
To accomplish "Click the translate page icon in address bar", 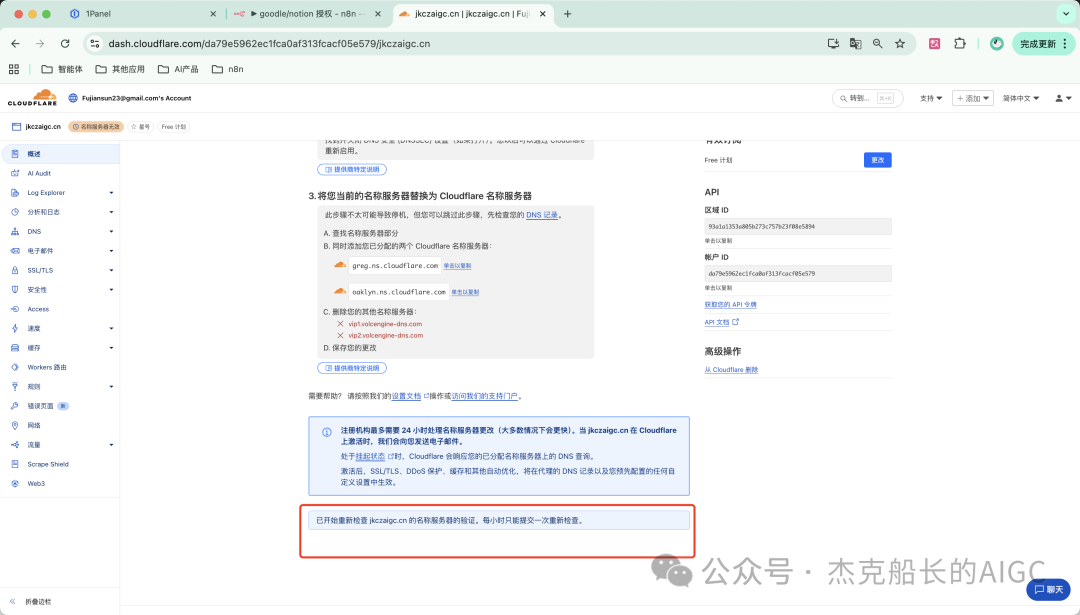I will pyautogui.click(x=855, y=43).
